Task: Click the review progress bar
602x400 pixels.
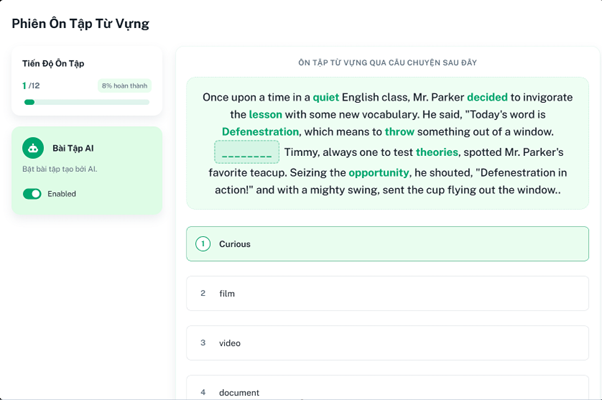Action: [x=86, y=102]
